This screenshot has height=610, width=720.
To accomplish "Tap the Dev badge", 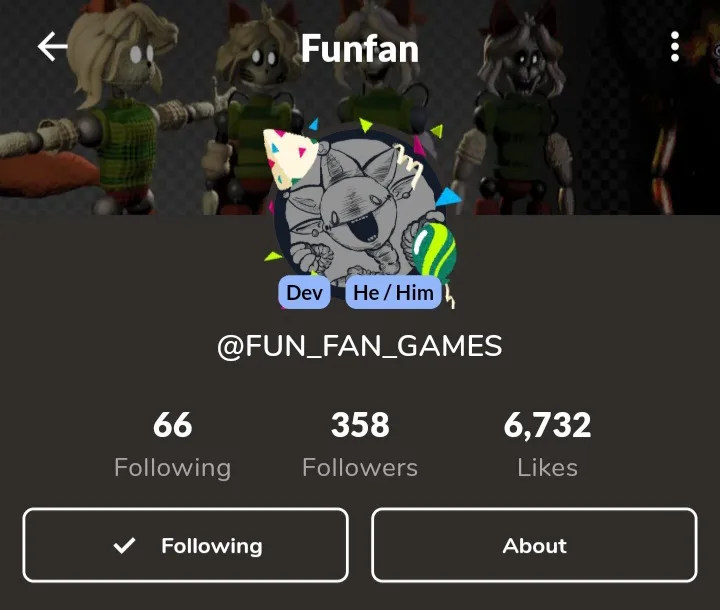I will pyautogui.click(x=304, y=293).
